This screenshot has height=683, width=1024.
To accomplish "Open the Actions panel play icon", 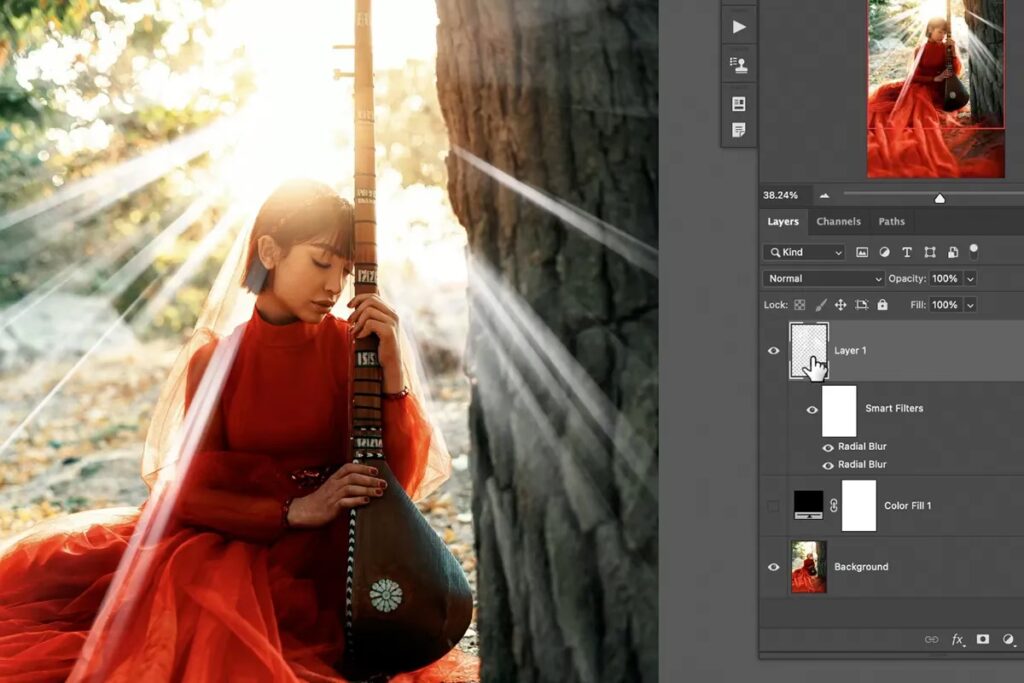I will click(739, 26).
